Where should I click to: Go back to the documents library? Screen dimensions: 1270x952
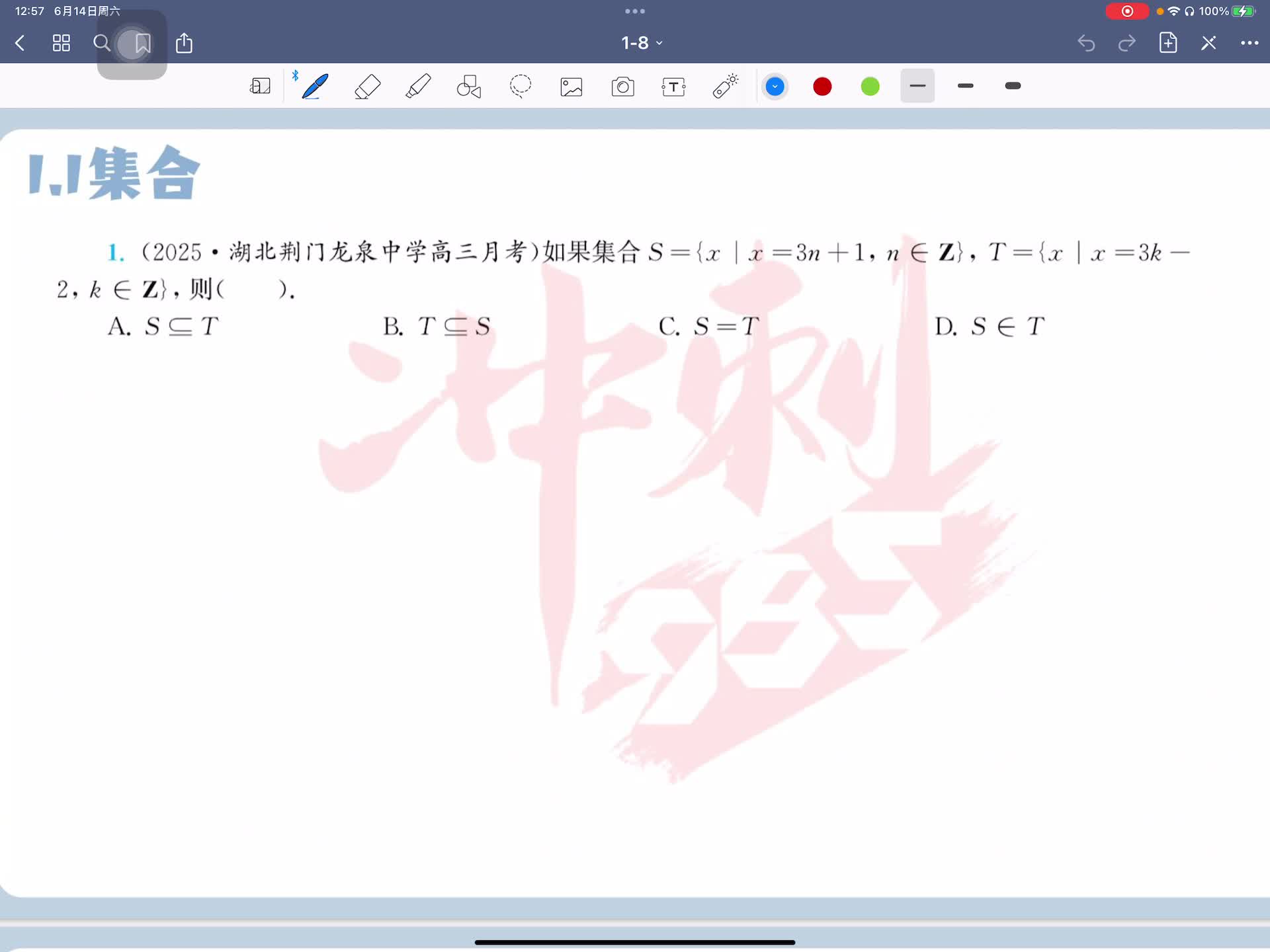coord(20,44)
